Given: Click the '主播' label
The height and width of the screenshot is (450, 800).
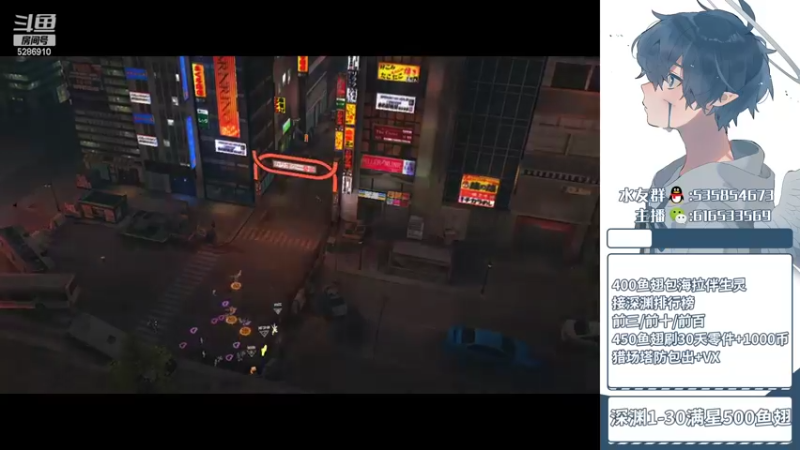Looking at the screenshot, I should [x=651, y=216].
